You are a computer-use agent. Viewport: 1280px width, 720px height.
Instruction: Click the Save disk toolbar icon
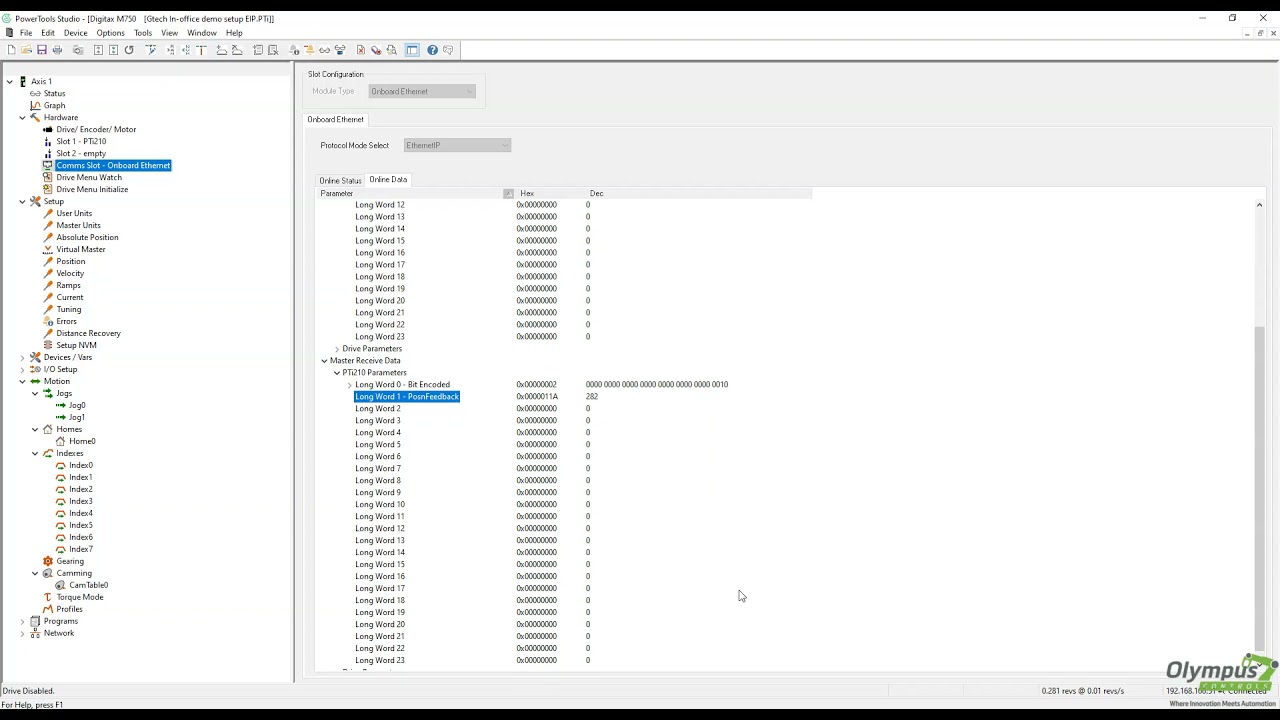tap(42, 50)
